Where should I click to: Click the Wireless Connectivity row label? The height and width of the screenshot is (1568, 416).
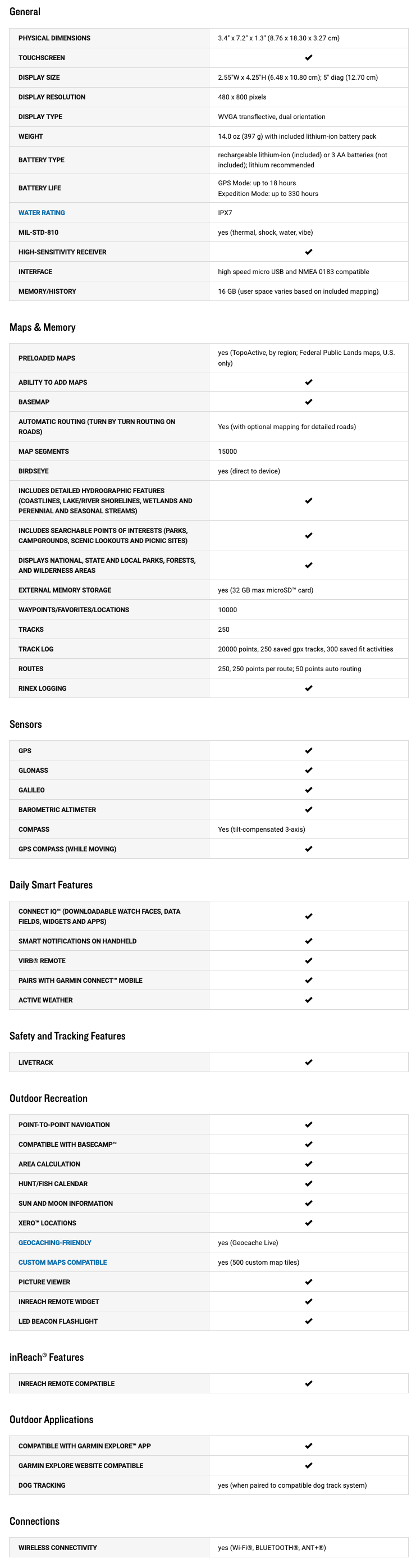(58, 1547)
